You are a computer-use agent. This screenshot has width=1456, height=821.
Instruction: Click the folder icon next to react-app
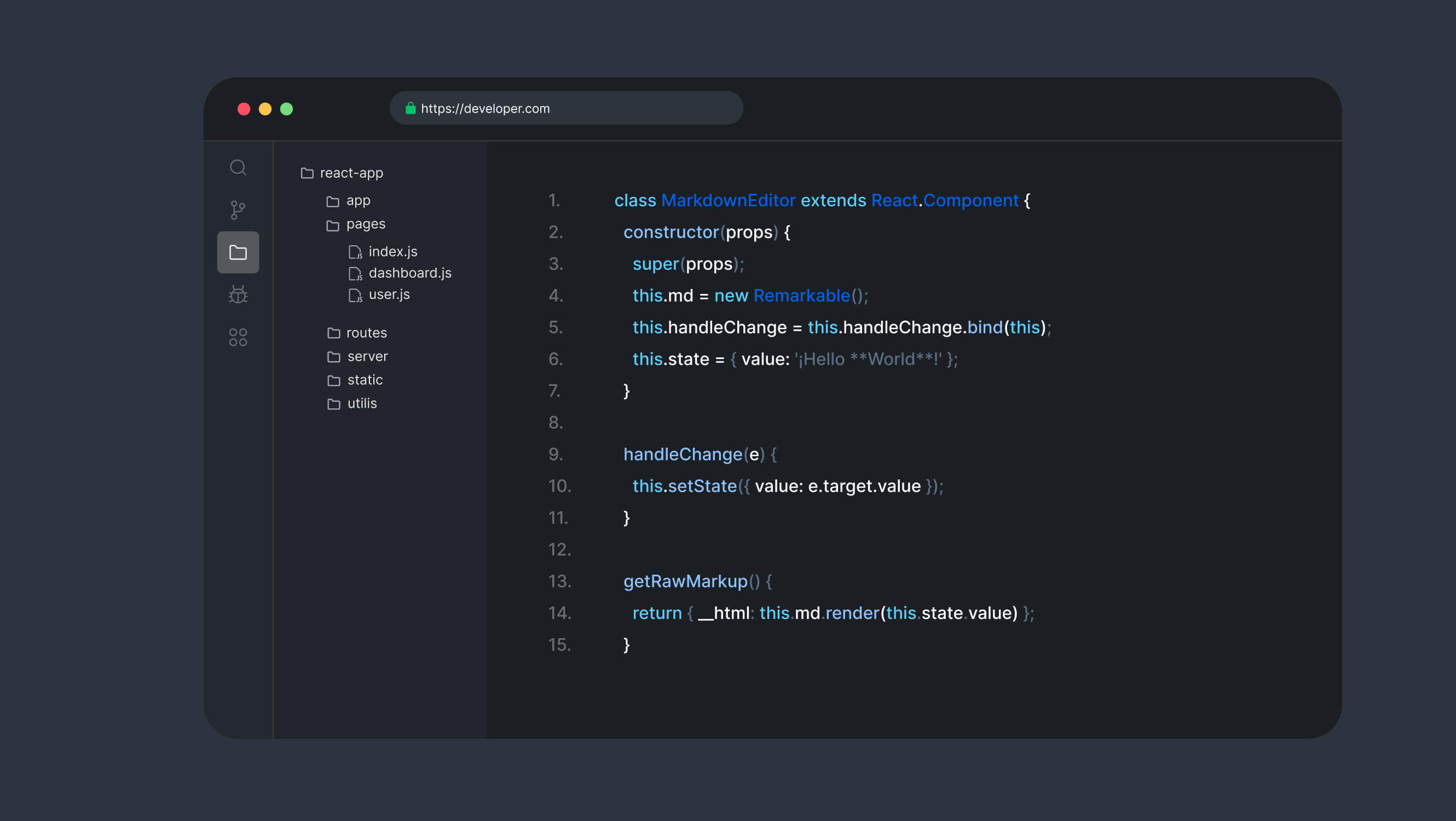[307, 173]
